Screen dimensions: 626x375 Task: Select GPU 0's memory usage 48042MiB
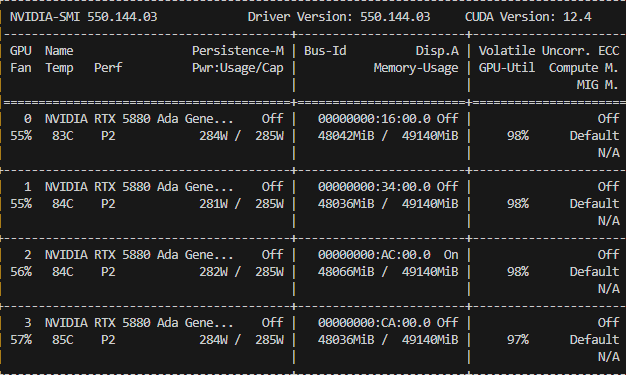[346, 136]
